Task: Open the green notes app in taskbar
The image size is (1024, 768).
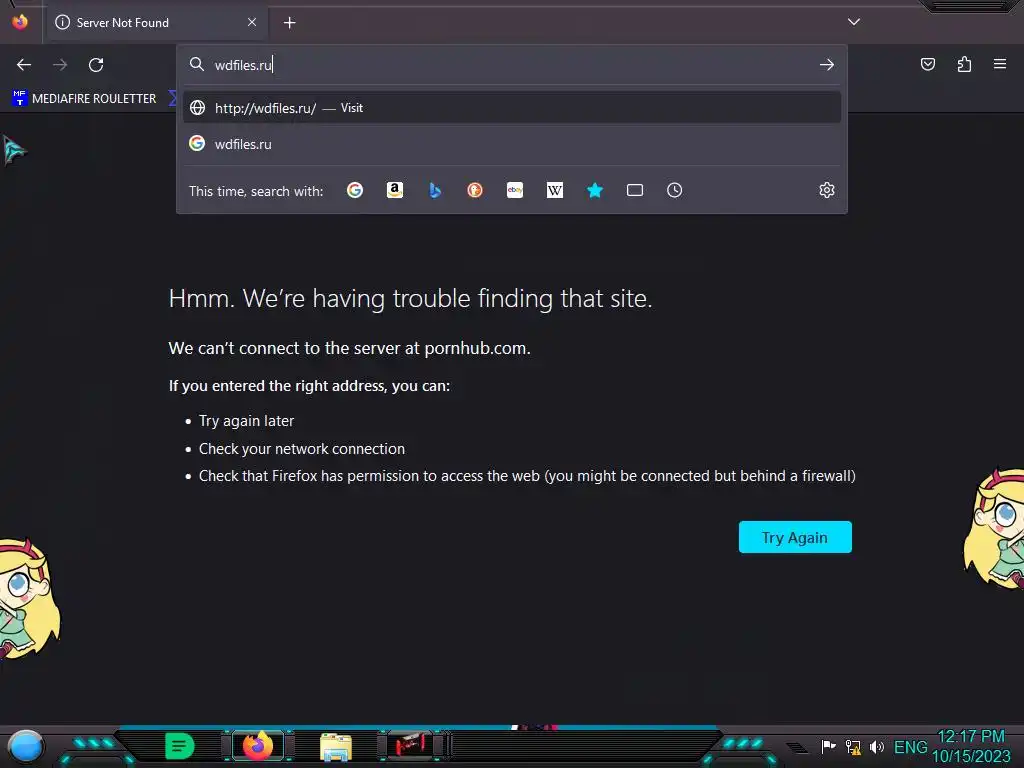Action: point(180,746)
